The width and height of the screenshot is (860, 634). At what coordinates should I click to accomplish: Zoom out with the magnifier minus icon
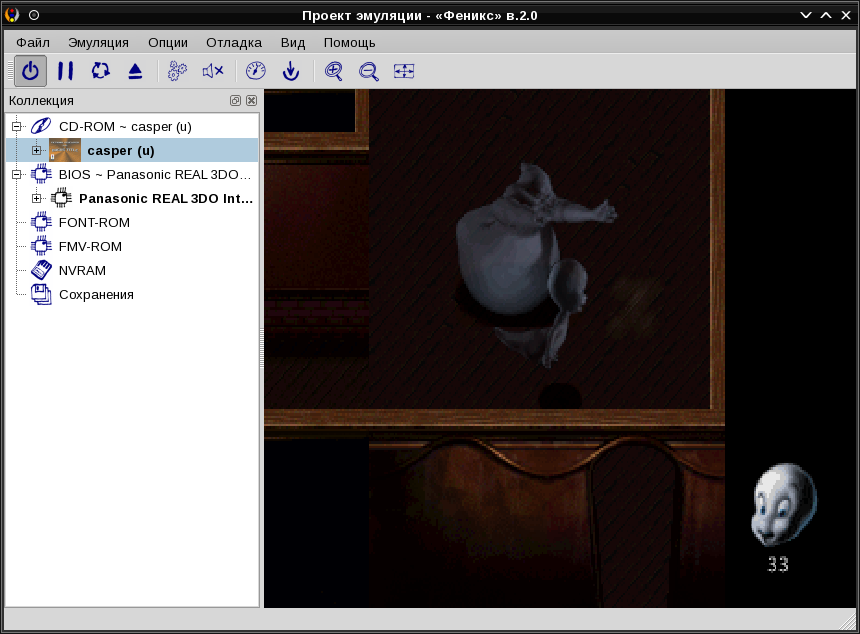pyautogui.click(x=369, y=71)
